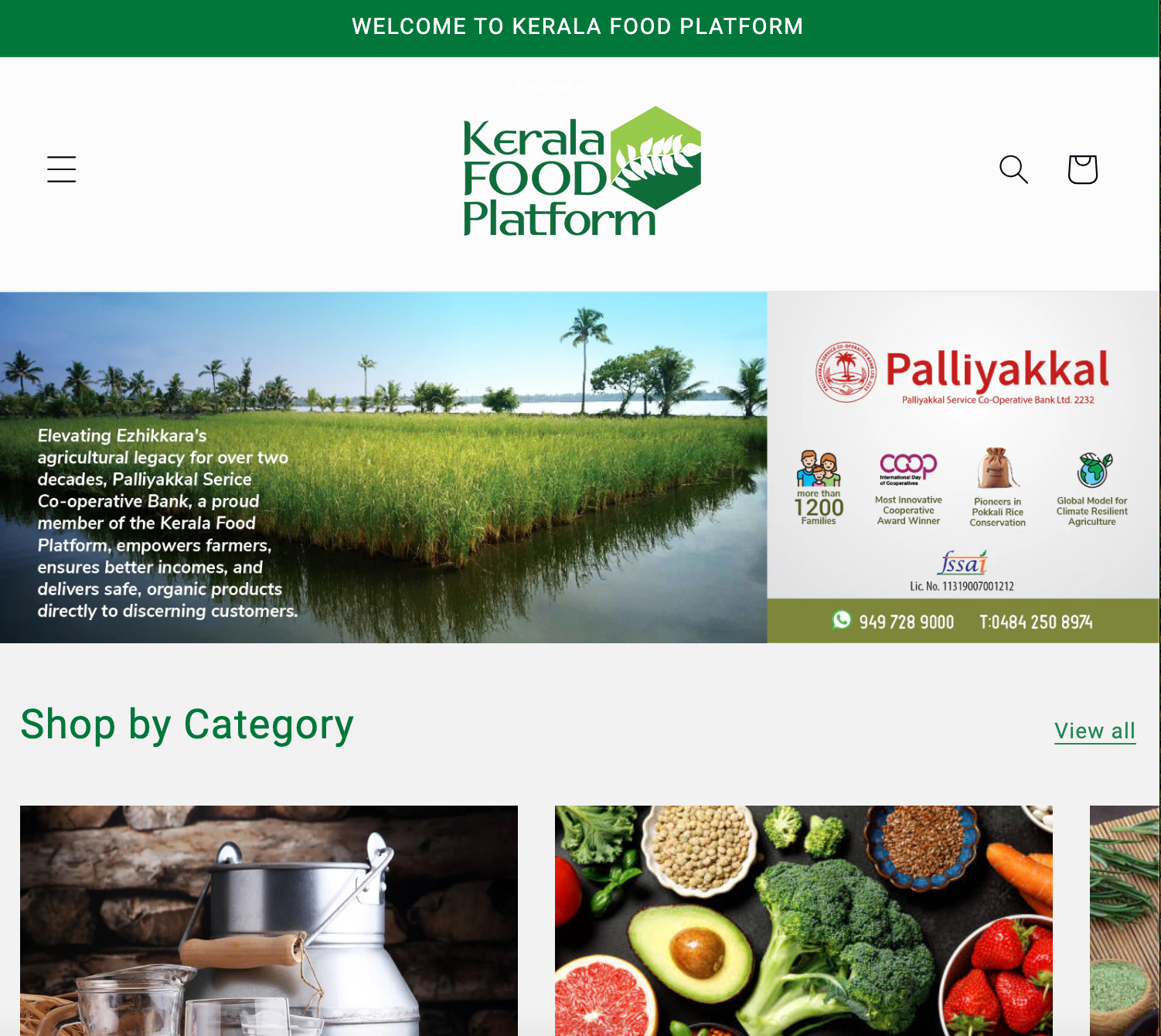Click the Pokkali rice sack icon
Image resolution: width=1161 pixels, height=1036 pixels.
click(x=998, y=469)
